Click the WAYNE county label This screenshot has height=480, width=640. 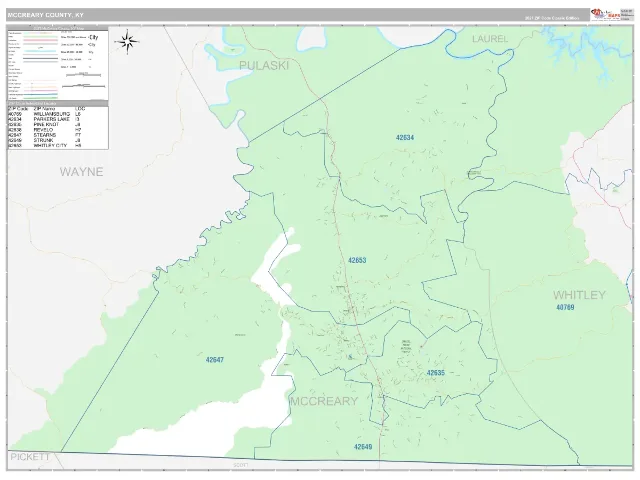(x=82, y=171)
